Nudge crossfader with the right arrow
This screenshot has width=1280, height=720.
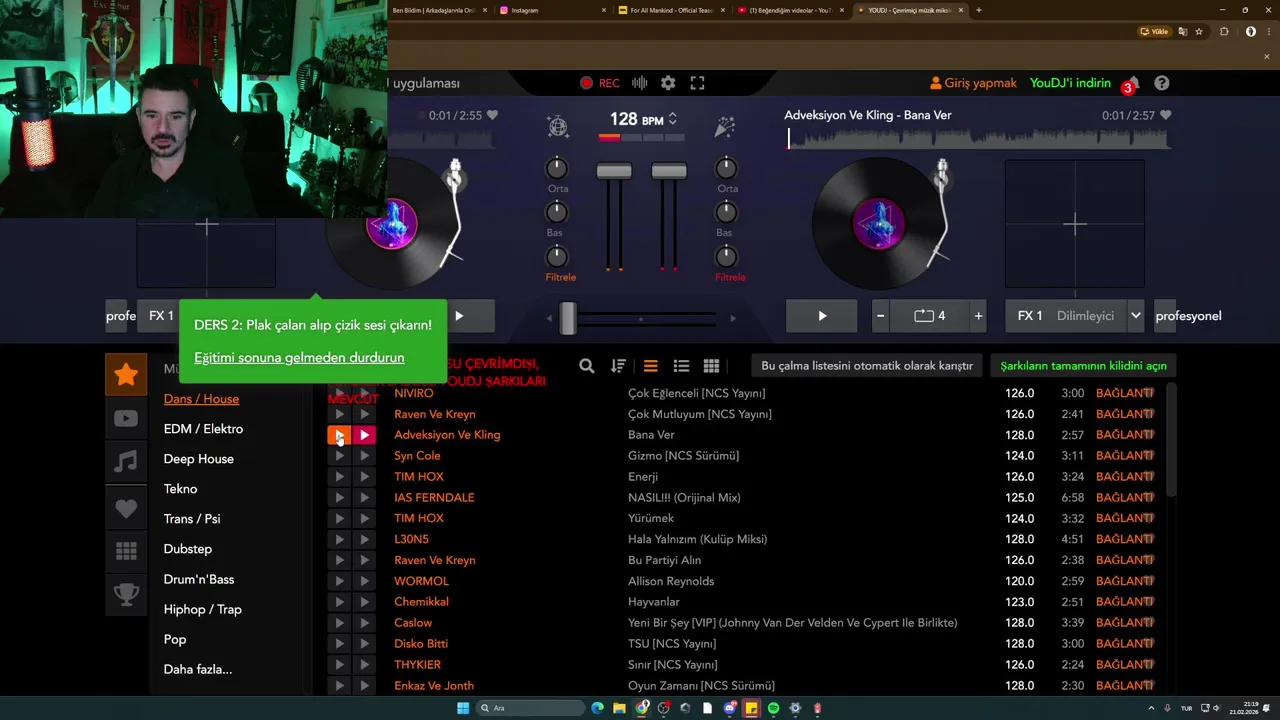click(x=733, y=318)
